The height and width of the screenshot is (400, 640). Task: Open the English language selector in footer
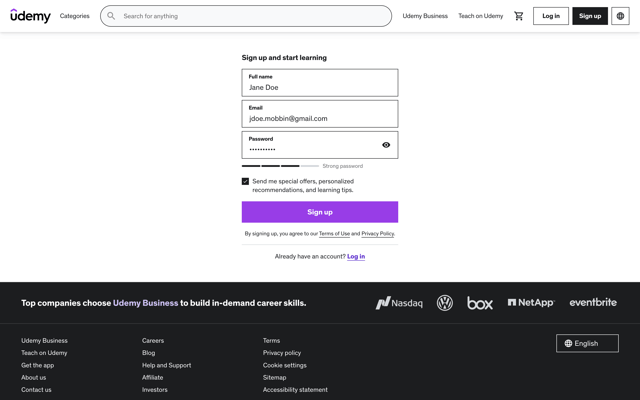point(587,343)
